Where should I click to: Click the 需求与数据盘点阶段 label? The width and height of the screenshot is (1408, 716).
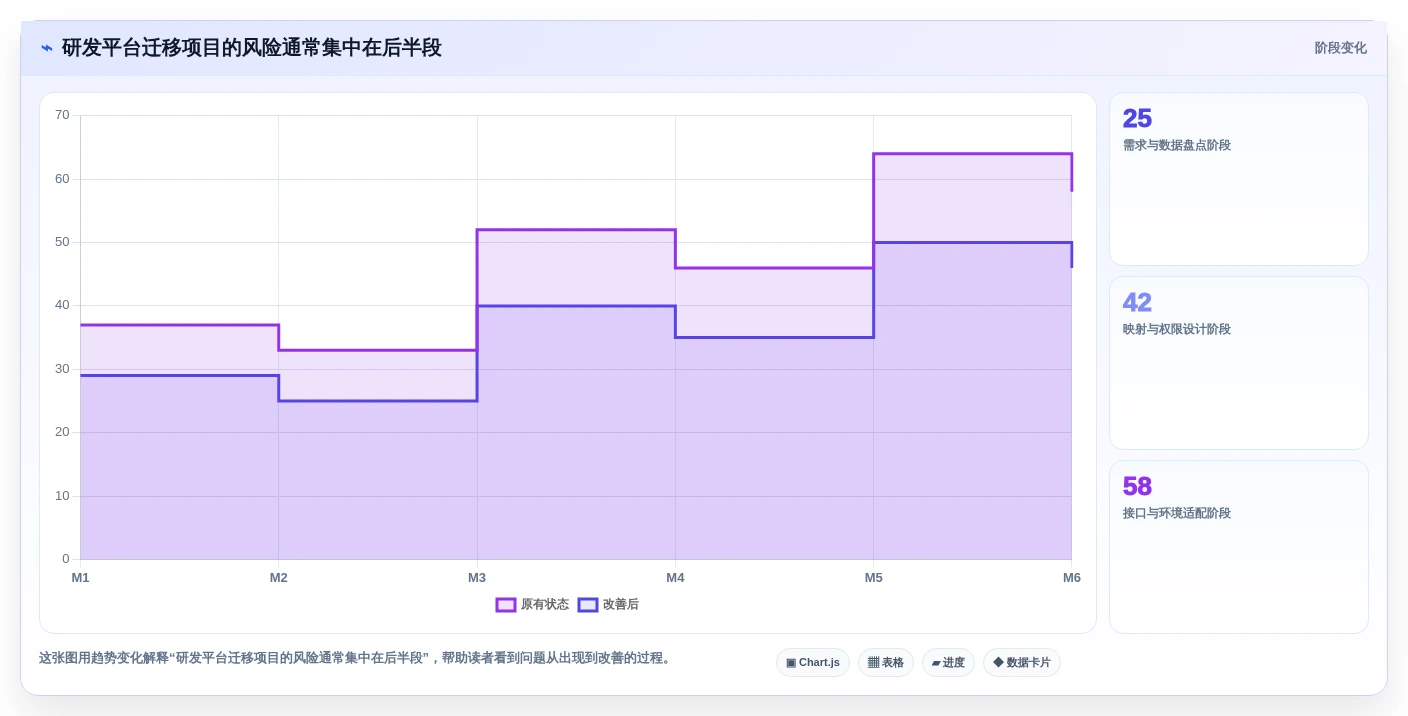coord(1177,145)
